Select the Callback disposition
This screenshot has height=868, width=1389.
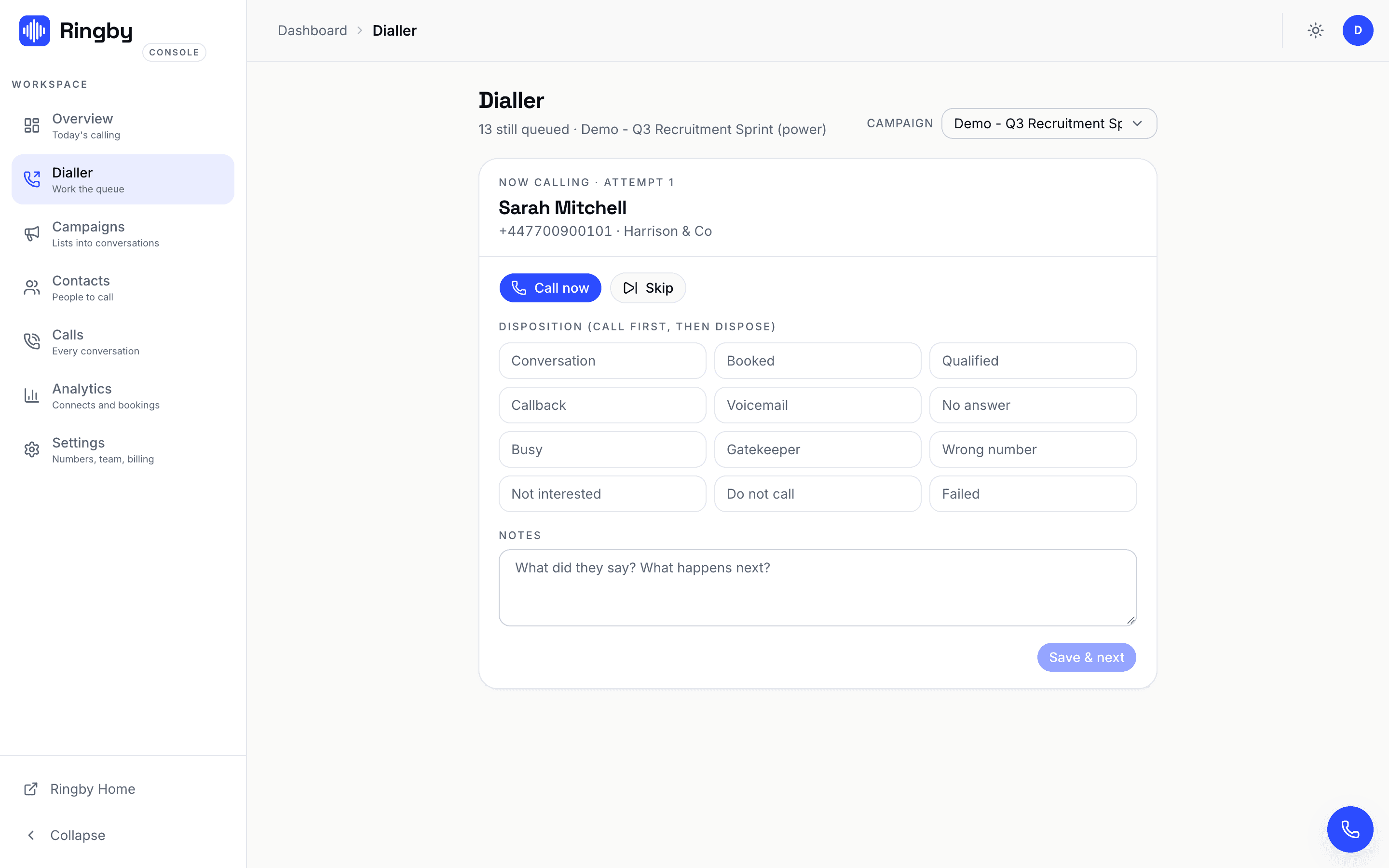(x=602, y=405)
